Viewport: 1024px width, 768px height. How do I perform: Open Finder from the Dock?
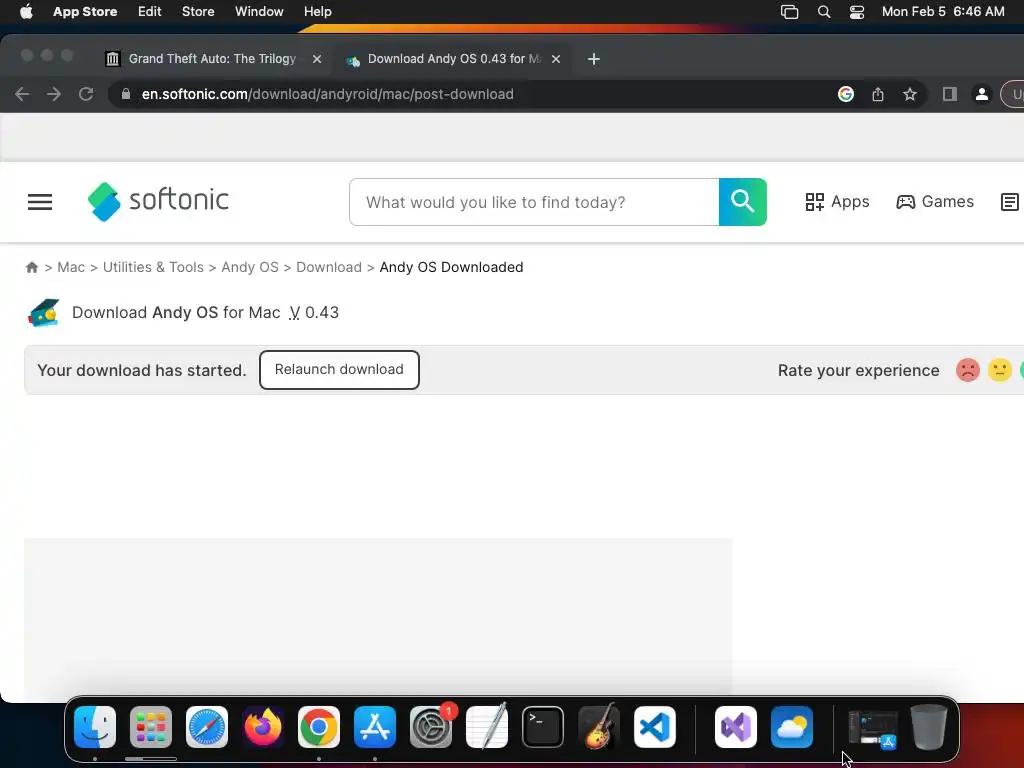95,727
